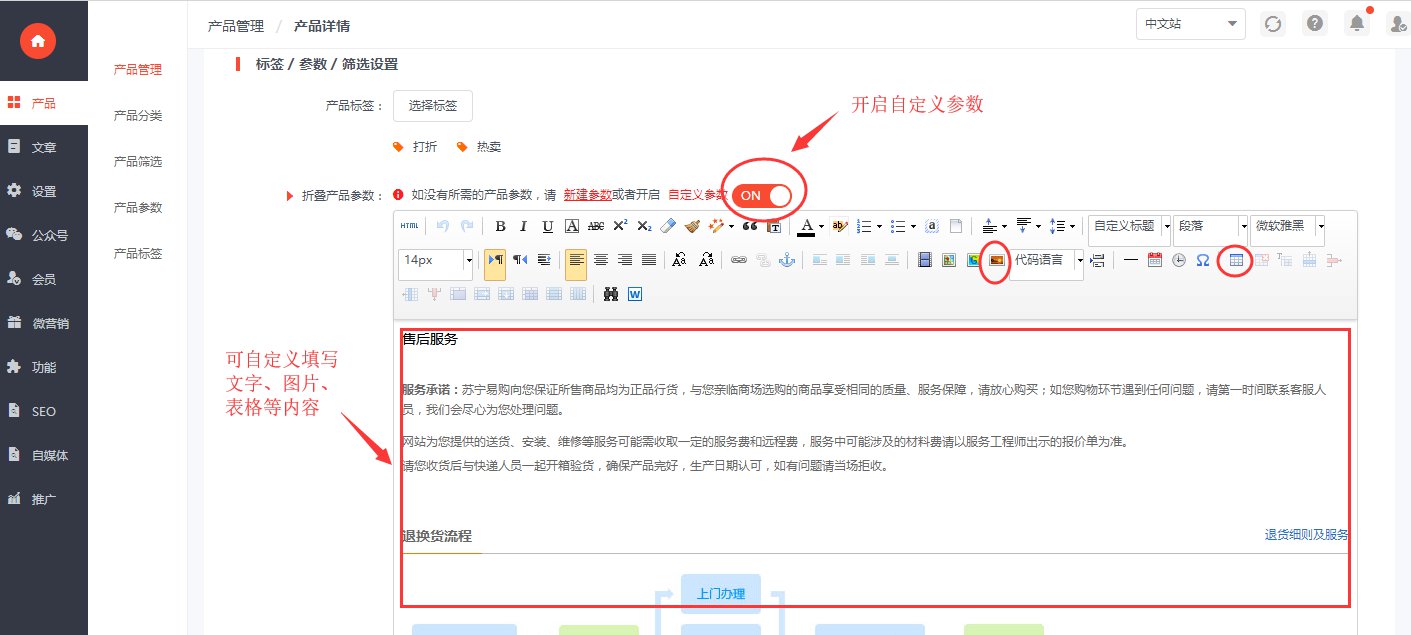Image resolution: width=1411 pixels, height=635 pixels.
Task: Click the 选择标签 button
Action: click(x=433, y=105)
